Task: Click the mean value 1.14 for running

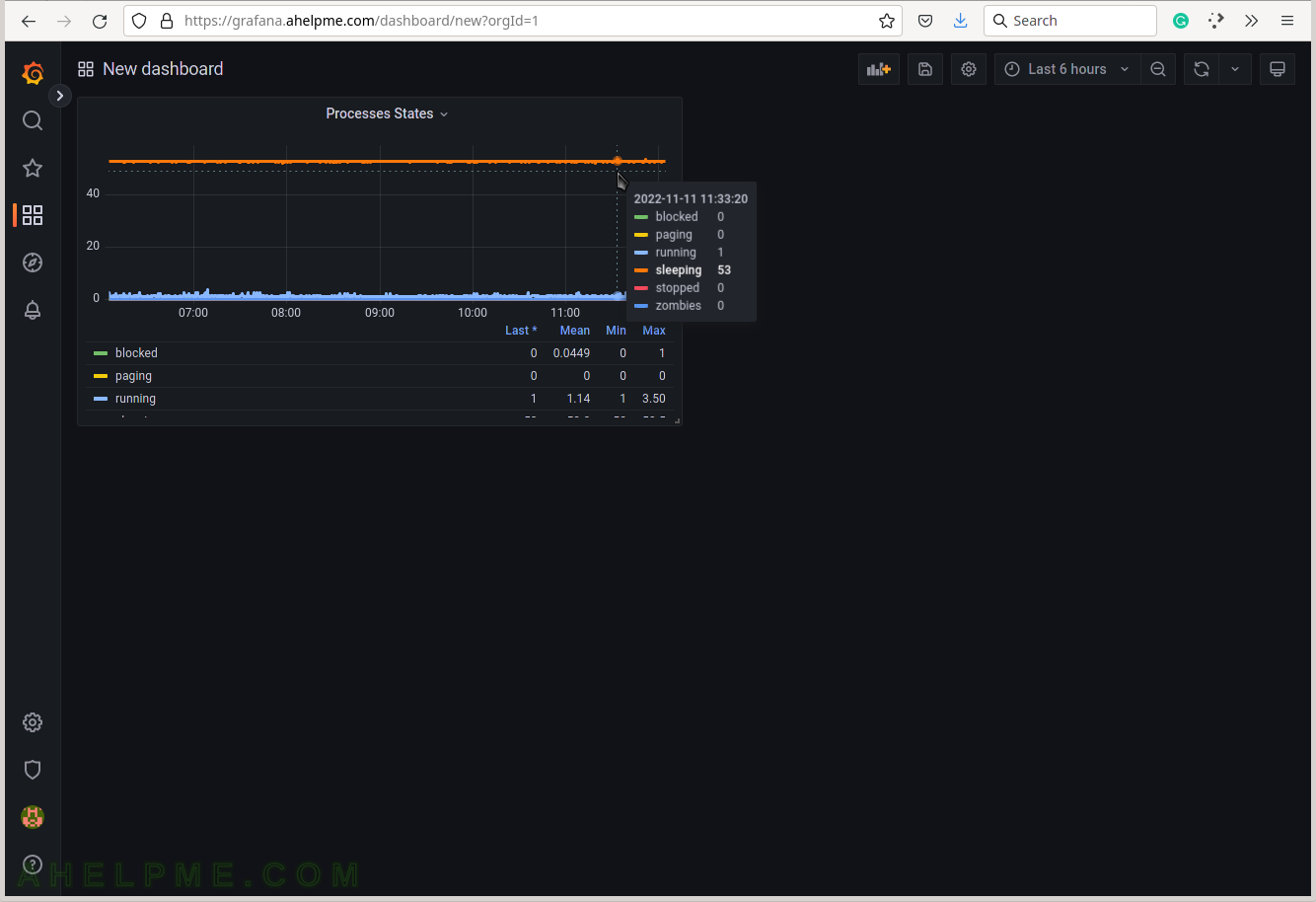Action: click(x=579, y=399)
